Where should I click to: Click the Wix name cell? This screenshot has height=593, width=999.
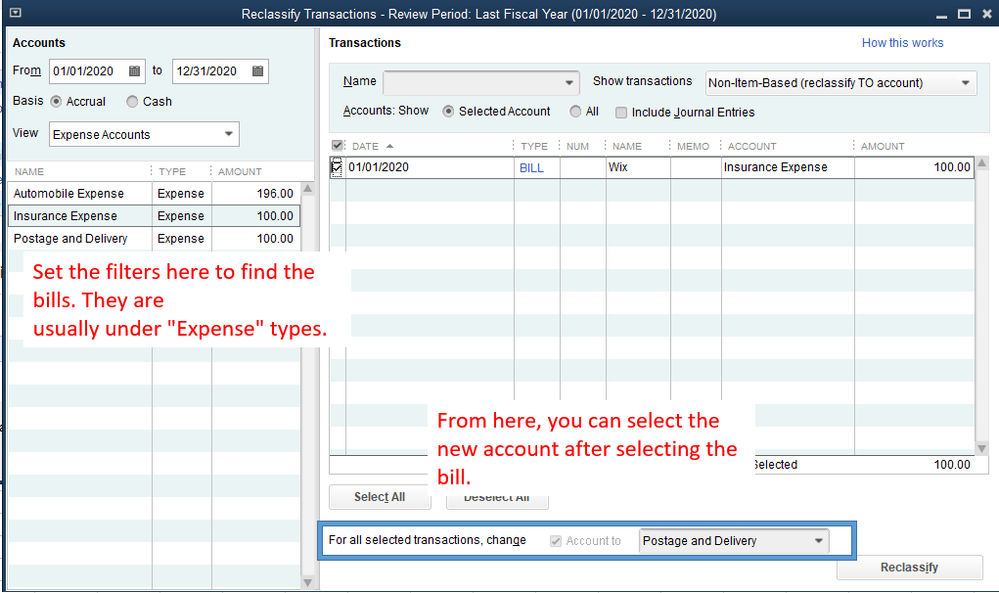coord(638,168)
